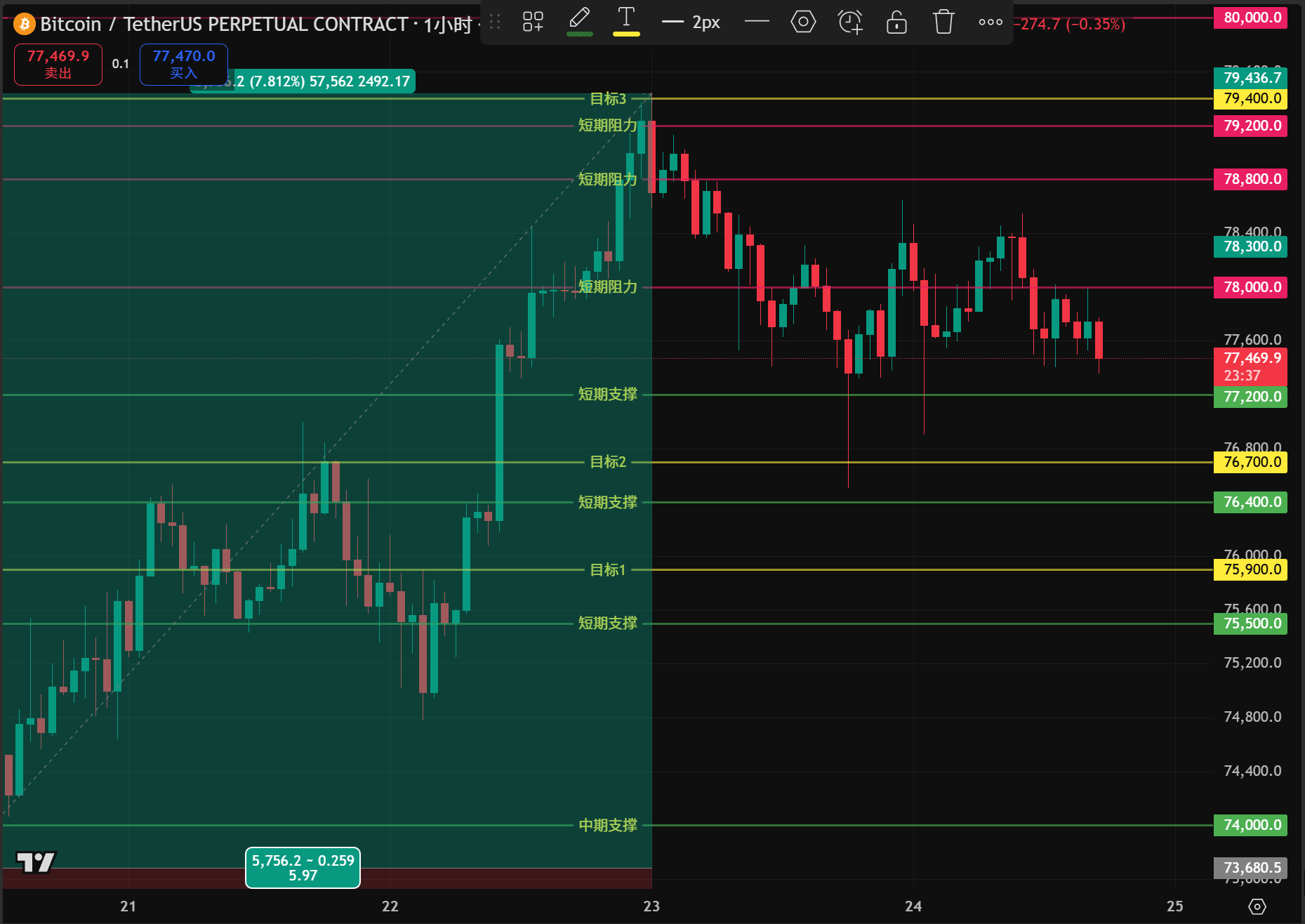Click the sell button 77,469.9 卖出
Viewport: 1305px width, 924px height.
pos(58,64)
